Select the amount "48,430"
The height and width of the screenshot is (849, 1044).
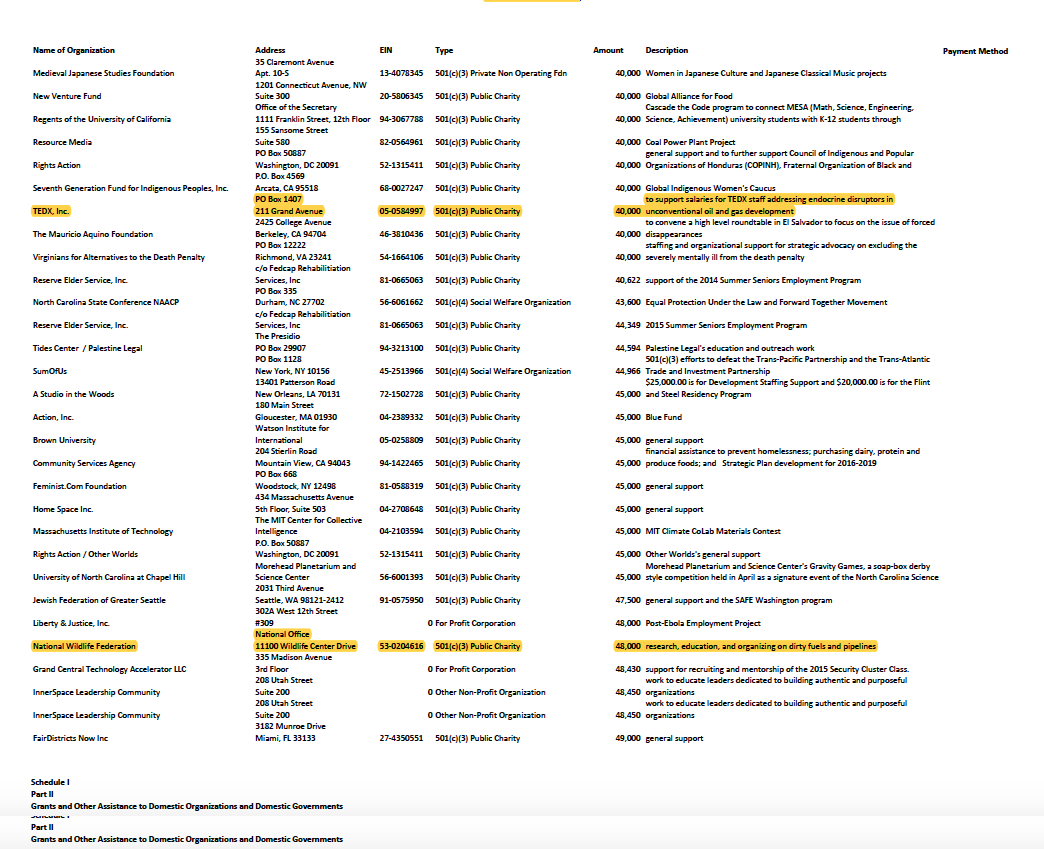pos(628,669)
